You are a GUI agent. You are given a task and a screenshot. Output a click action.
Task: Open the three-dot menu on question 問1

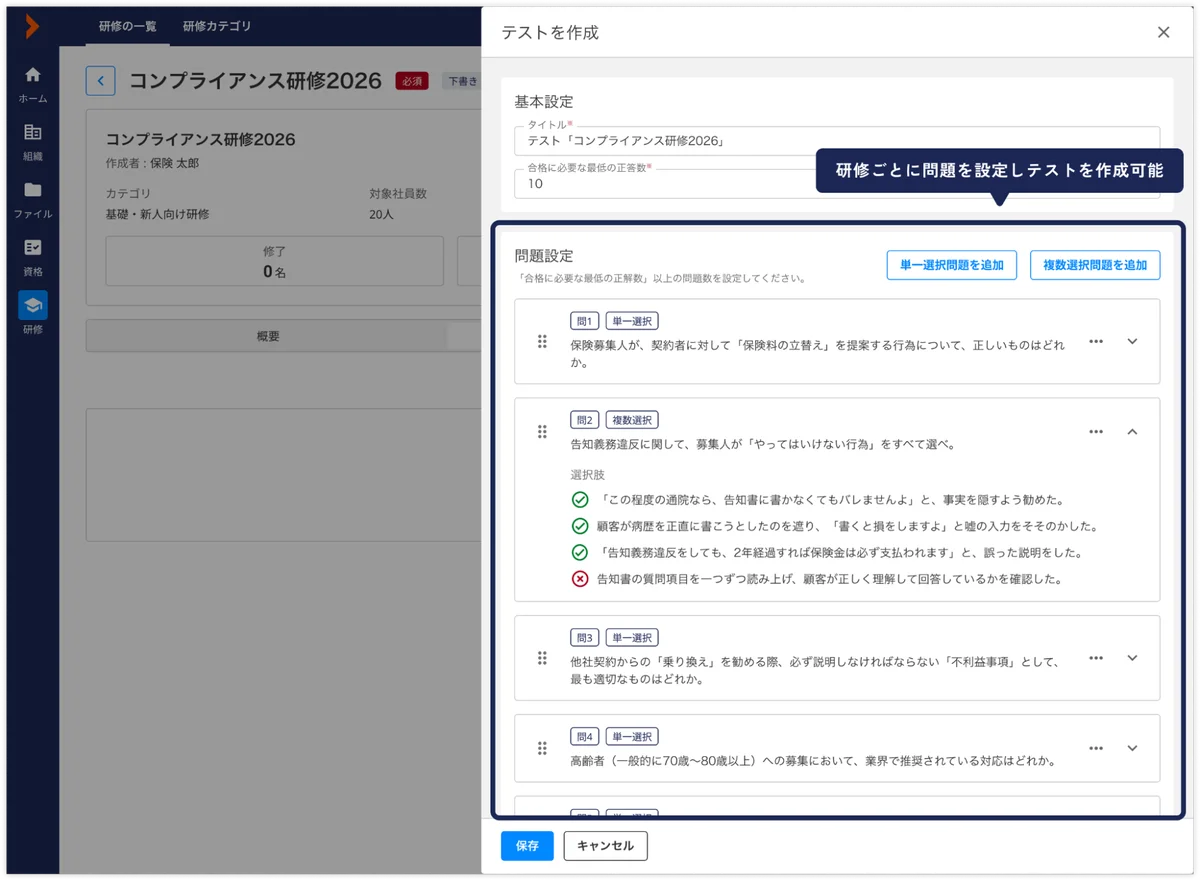[x=1095, y=341]
